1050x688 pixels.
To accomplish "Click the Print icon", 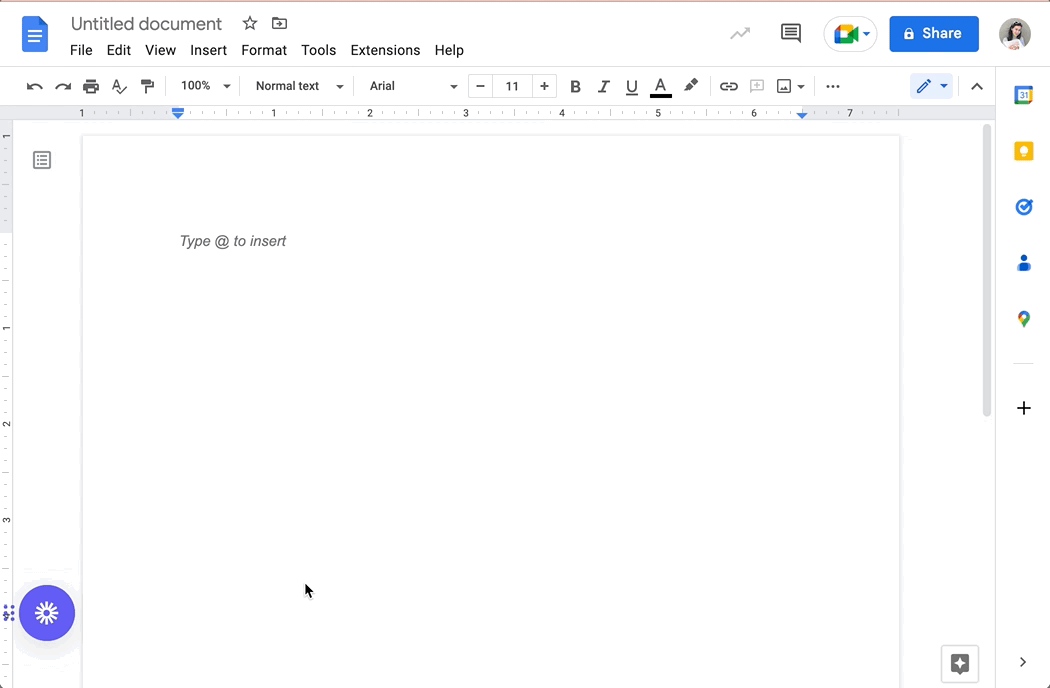I will [x=91, y=87].
